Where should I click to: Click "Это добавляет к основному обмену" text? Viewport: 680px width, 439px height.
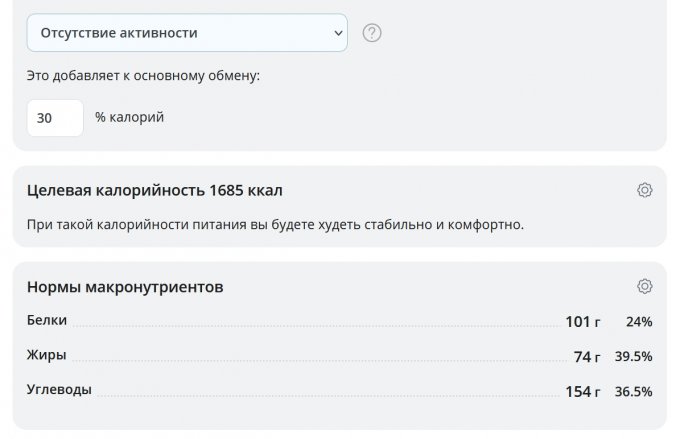(143, 76)
